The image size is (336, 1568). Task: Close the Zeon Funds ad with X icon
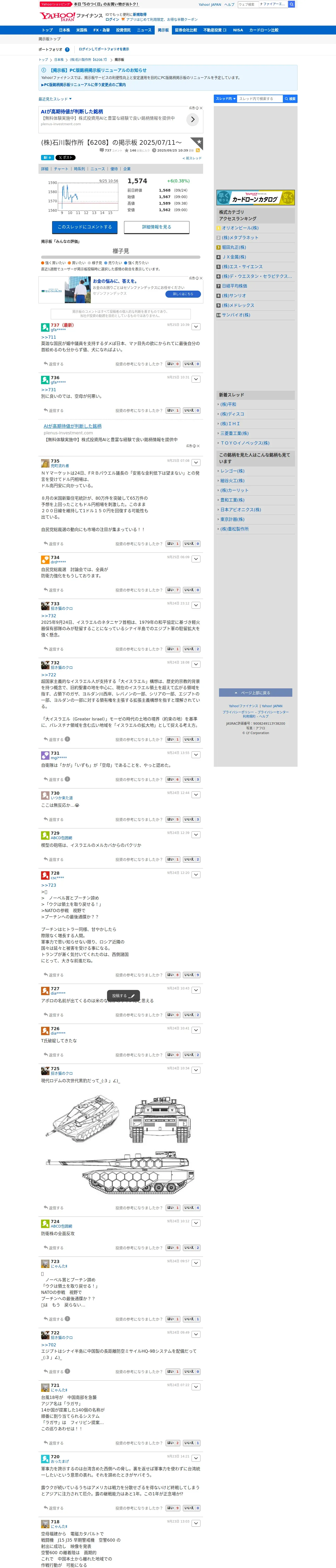[201, 278]
